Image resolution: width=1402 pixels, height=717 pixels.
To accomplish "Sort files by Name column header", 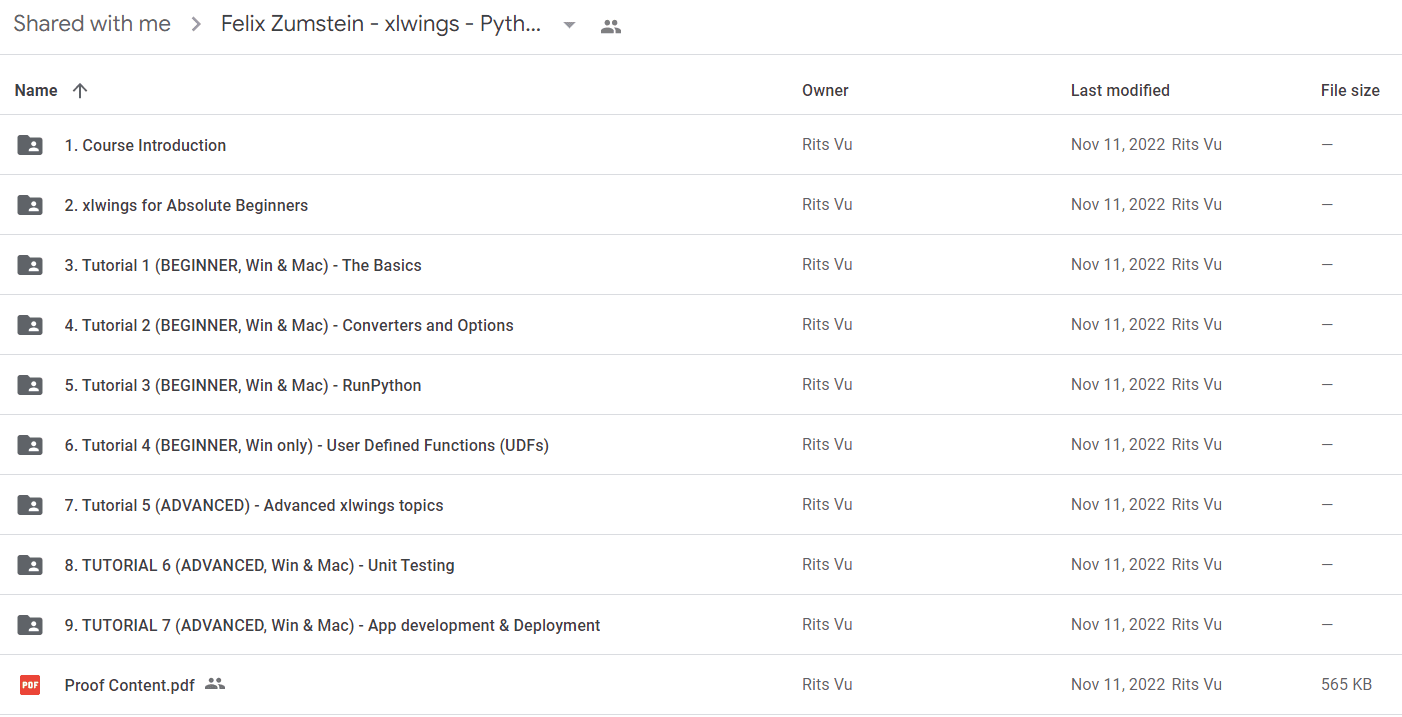I will click(36, 90).
